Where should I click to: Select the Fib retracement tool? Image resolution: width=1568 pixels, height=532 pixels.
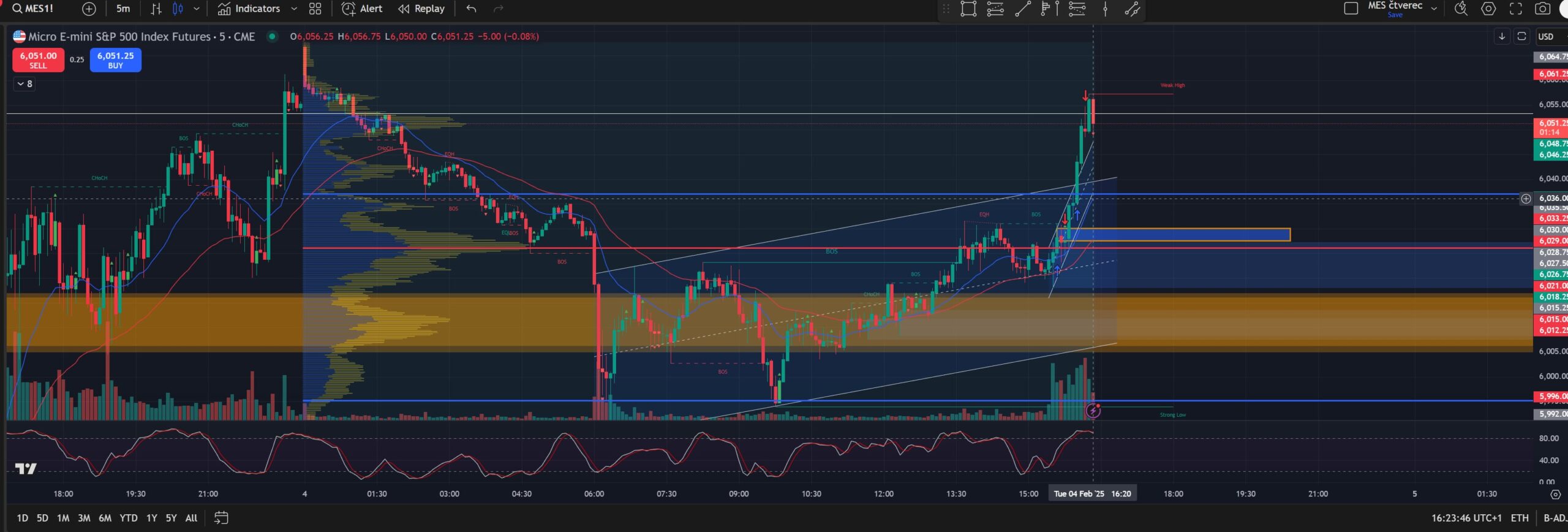(1077, 9)
